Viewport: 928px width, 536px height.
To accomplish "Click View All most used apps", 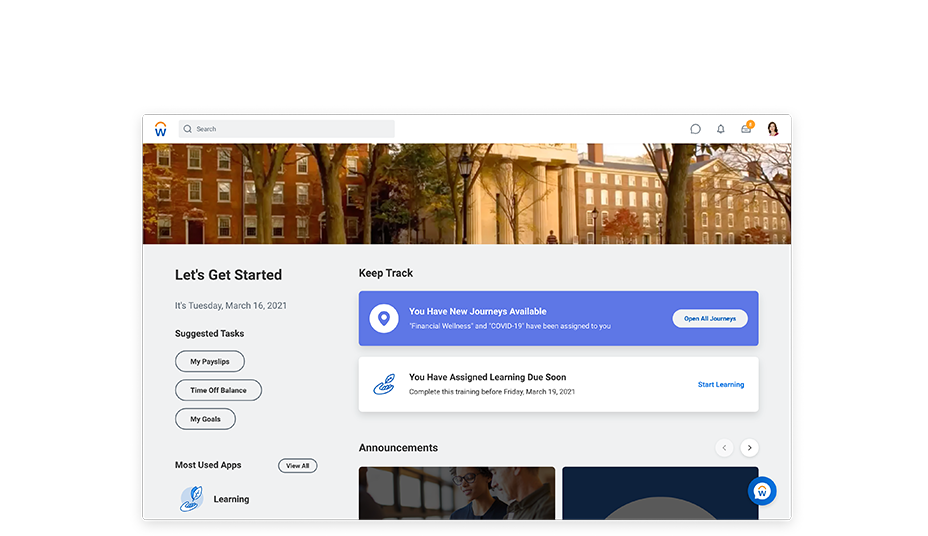I will (298, 466).
